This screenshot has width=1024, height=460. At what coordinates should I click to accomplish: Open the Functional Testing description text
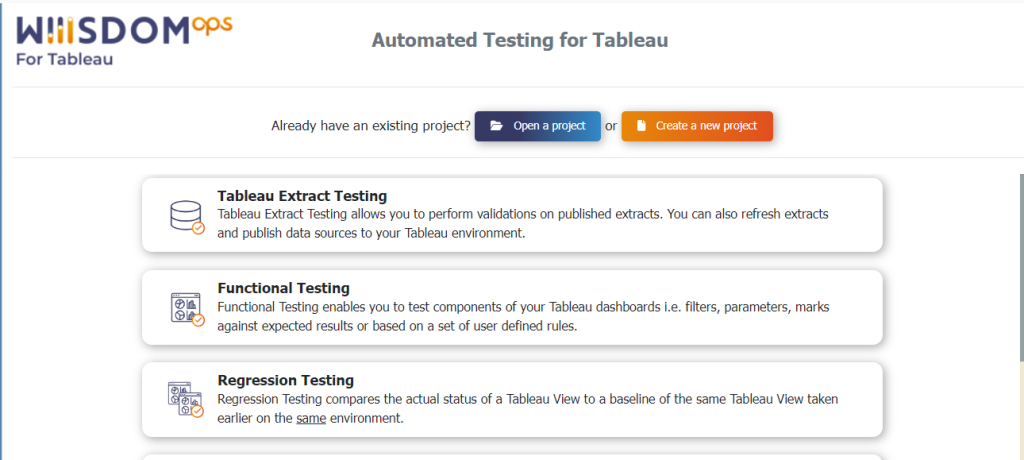(x=522, y=316)
